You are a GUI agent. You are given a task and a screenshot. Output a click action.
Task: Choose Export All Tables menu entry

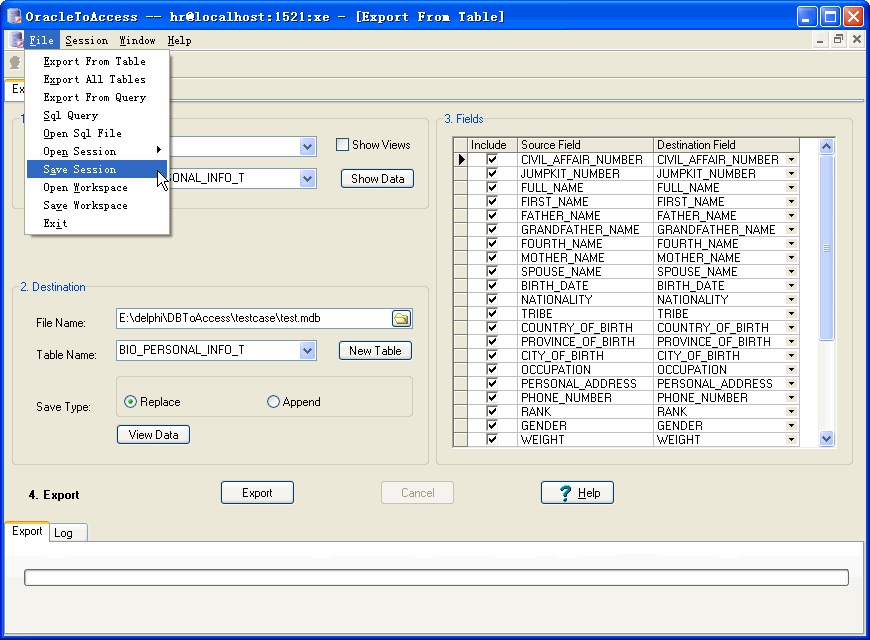(x=97, y=79)
